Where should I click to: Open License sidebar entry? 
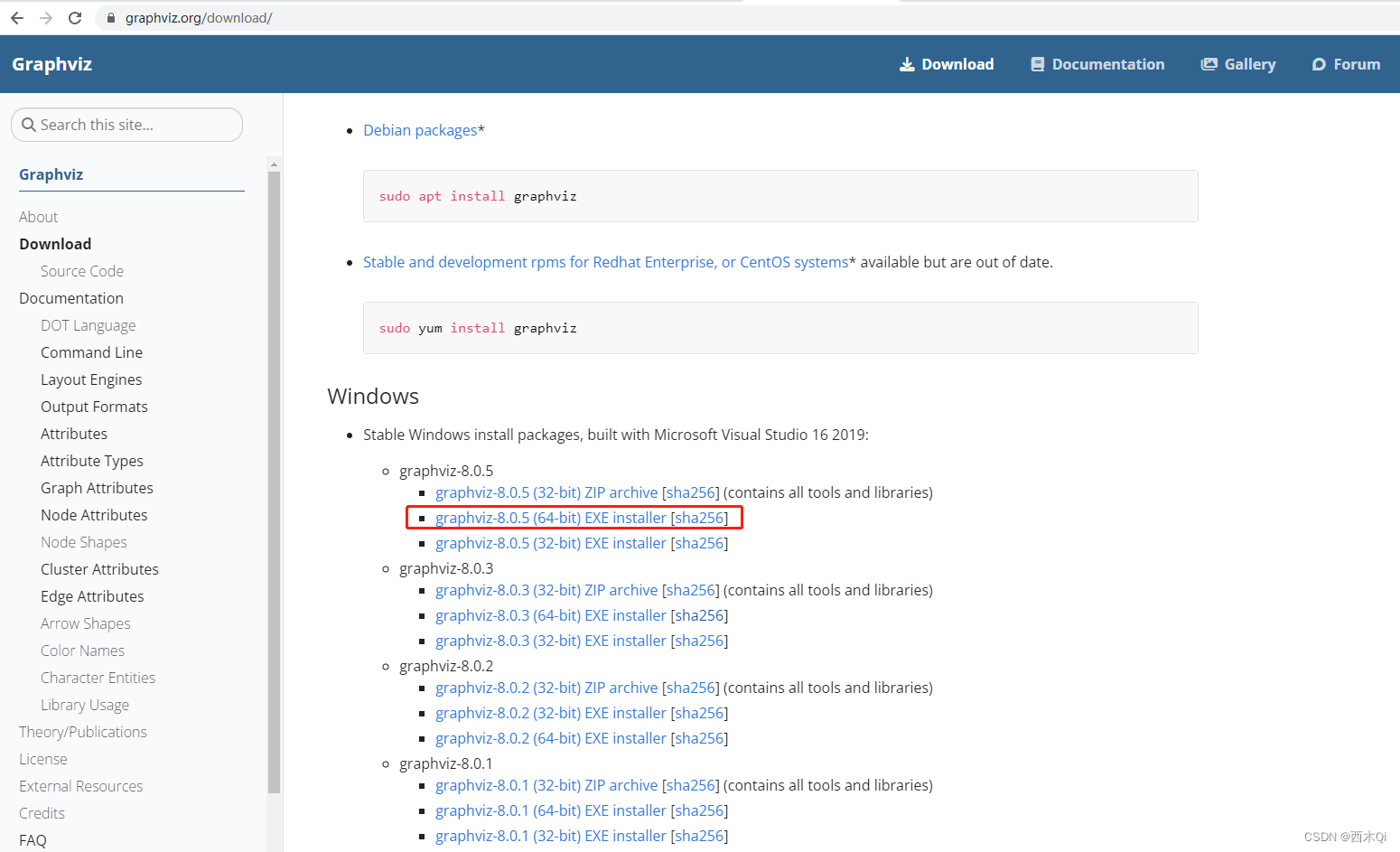(43, 759)
